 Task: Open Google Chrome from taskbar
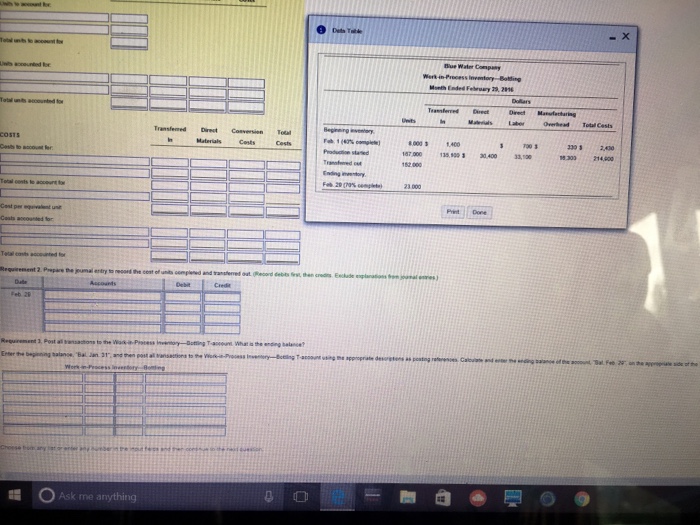[582, 498]
